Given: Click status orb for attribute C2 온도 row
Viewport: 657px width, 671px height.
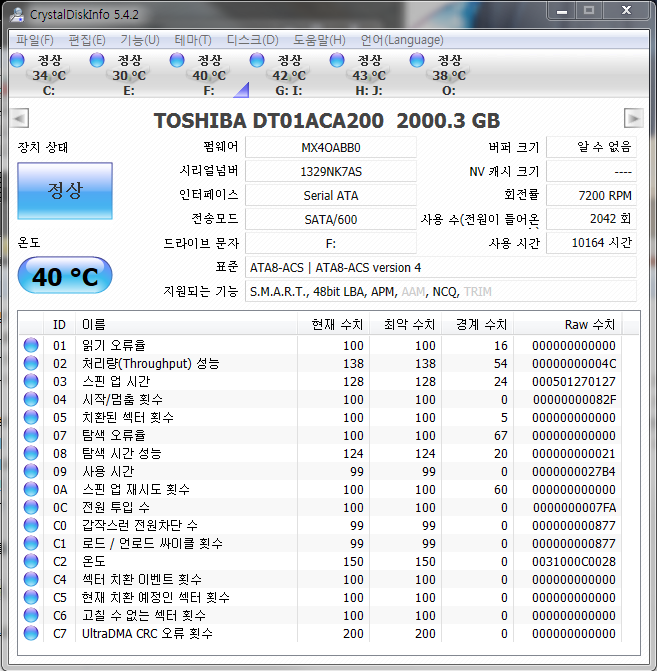Looking at the screenshot, I should tap(31, 561).
